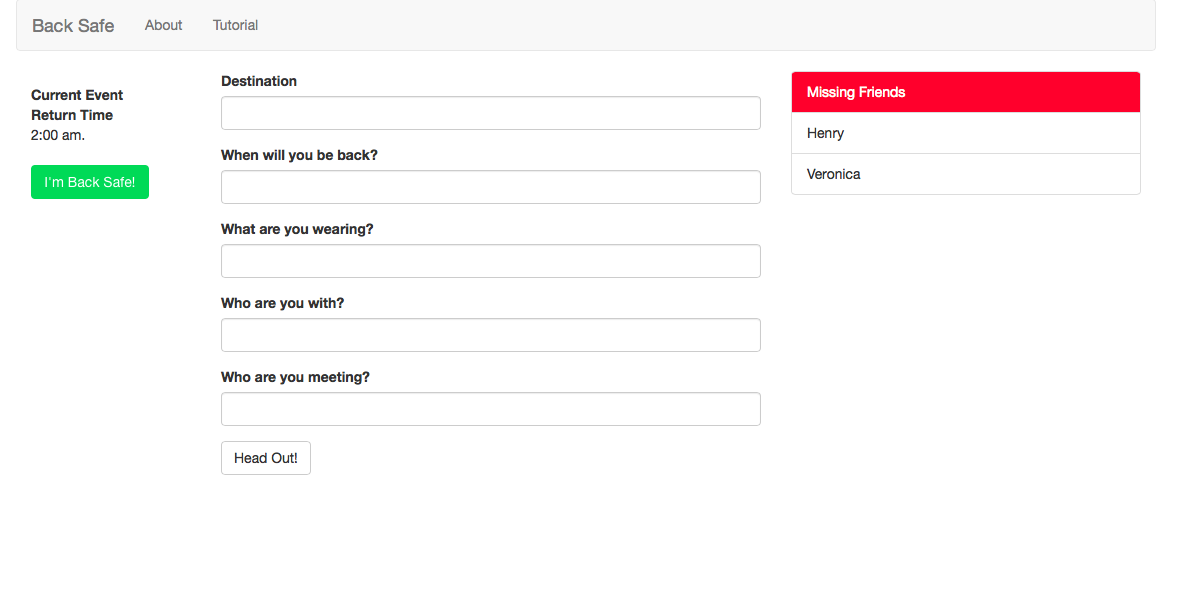Screen dimensions: 1191x594
Task: Click the 'When will you be back?' label
Action: pyautogui.click(x=299, y=155)
